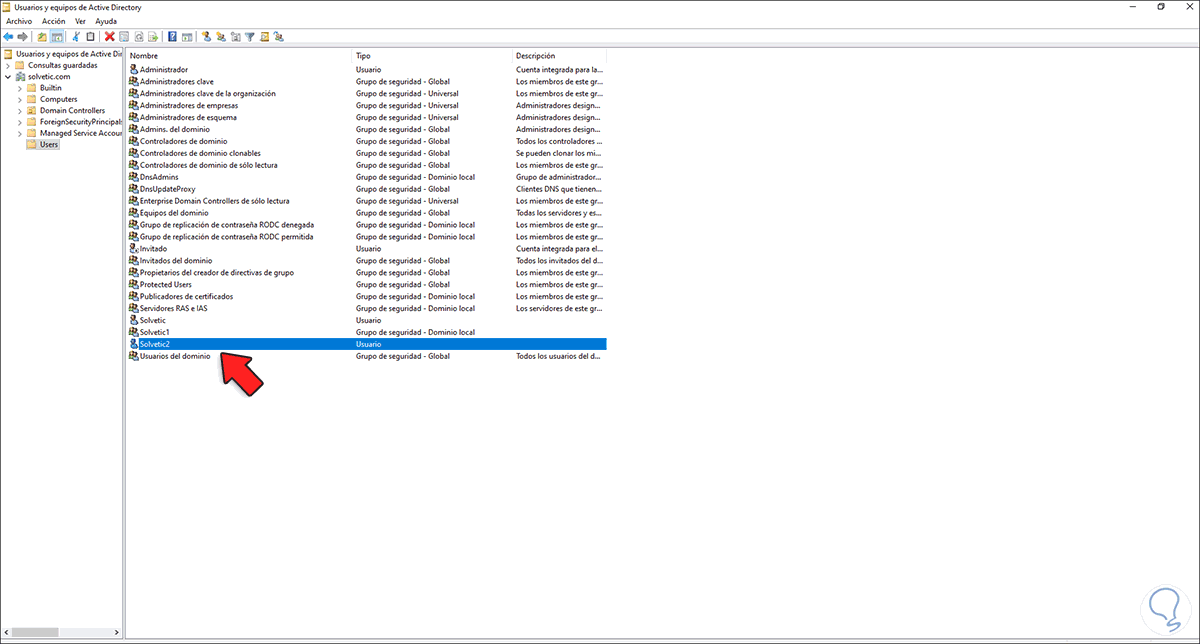The width and height of the screenshot is (1200, 644).
Task: Click the Invitado user icon
Action: click(x=134, y=248)
